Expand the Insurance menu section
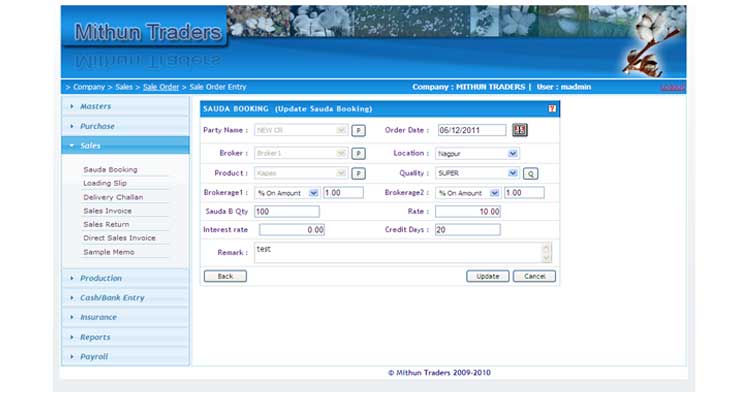Viewport: 732px width, 393px height. tap(125, 317)
